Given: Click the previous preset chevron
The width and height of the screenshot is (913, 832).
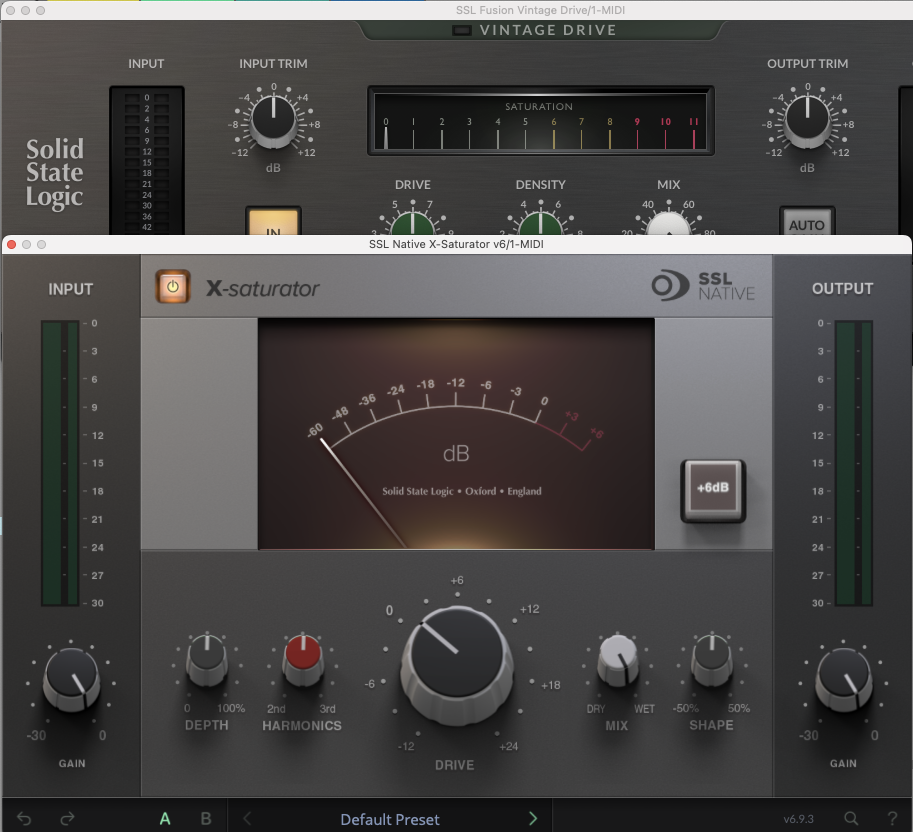Looking at the screenshot, I should tap(247, 818).
